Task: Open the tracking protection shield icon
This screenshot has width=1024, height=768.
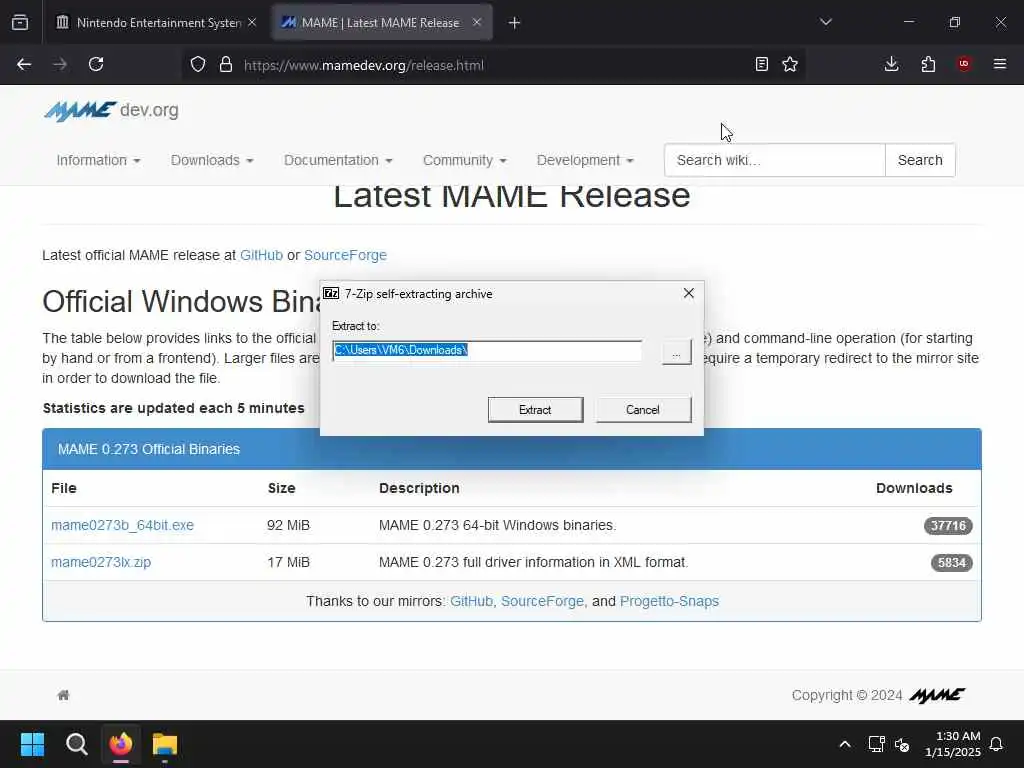Action: coord(198,64)
